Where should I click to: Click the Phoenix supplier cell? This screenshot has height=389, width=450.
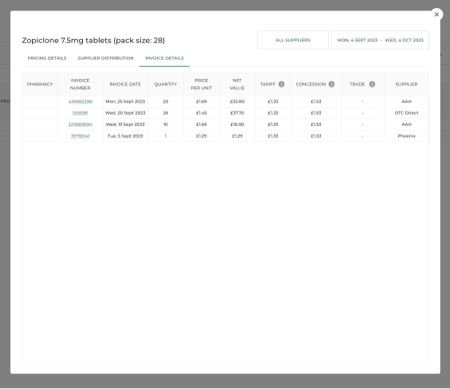tap(406, 136)
